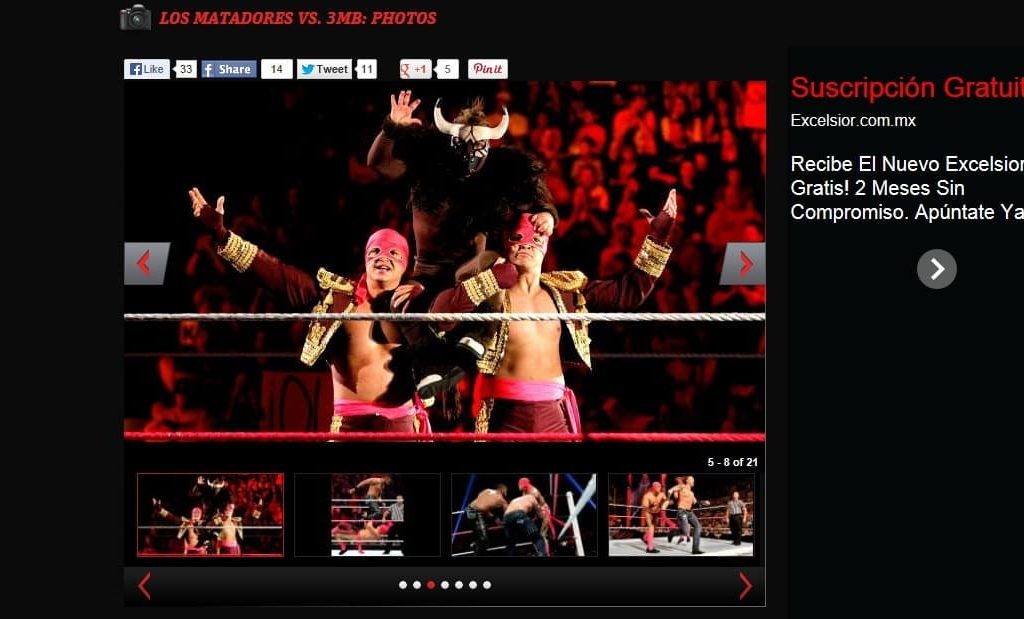Select the last pagination dot

pyautogui.click(x=487, y=585)
